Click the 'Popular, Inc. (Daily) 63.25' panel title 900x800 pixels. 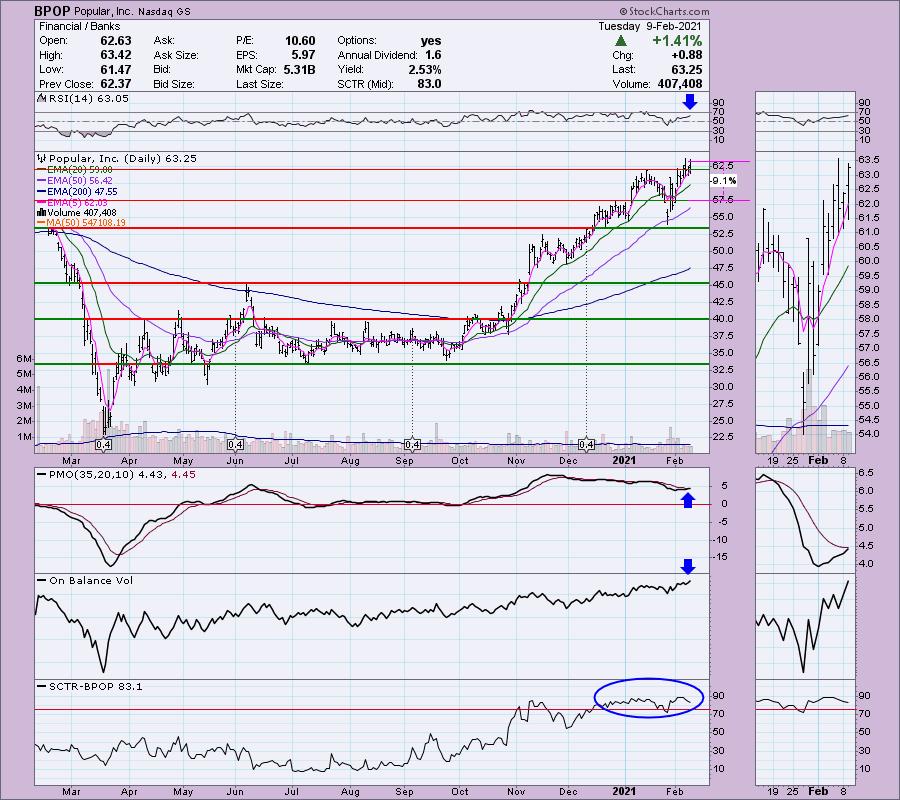point(123,158)
